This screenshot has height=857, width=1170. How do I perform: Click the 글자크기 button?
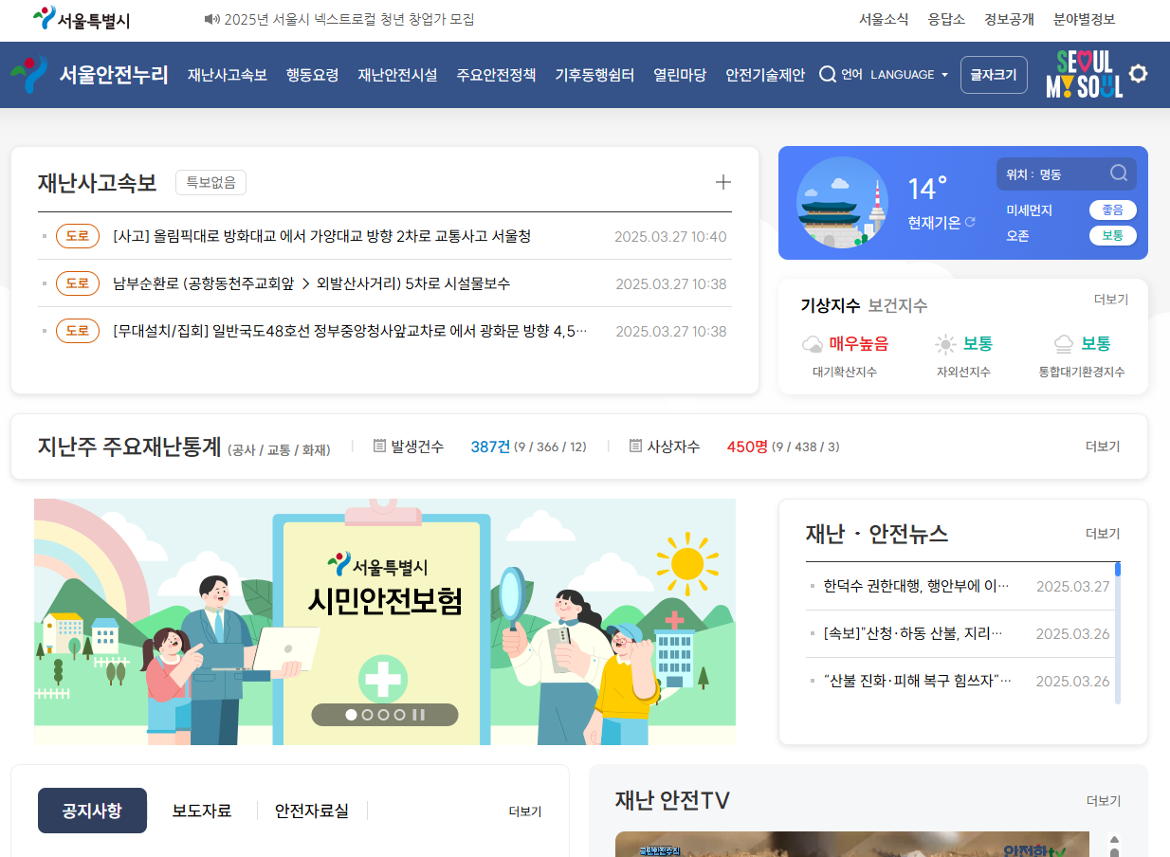[993, 74]
